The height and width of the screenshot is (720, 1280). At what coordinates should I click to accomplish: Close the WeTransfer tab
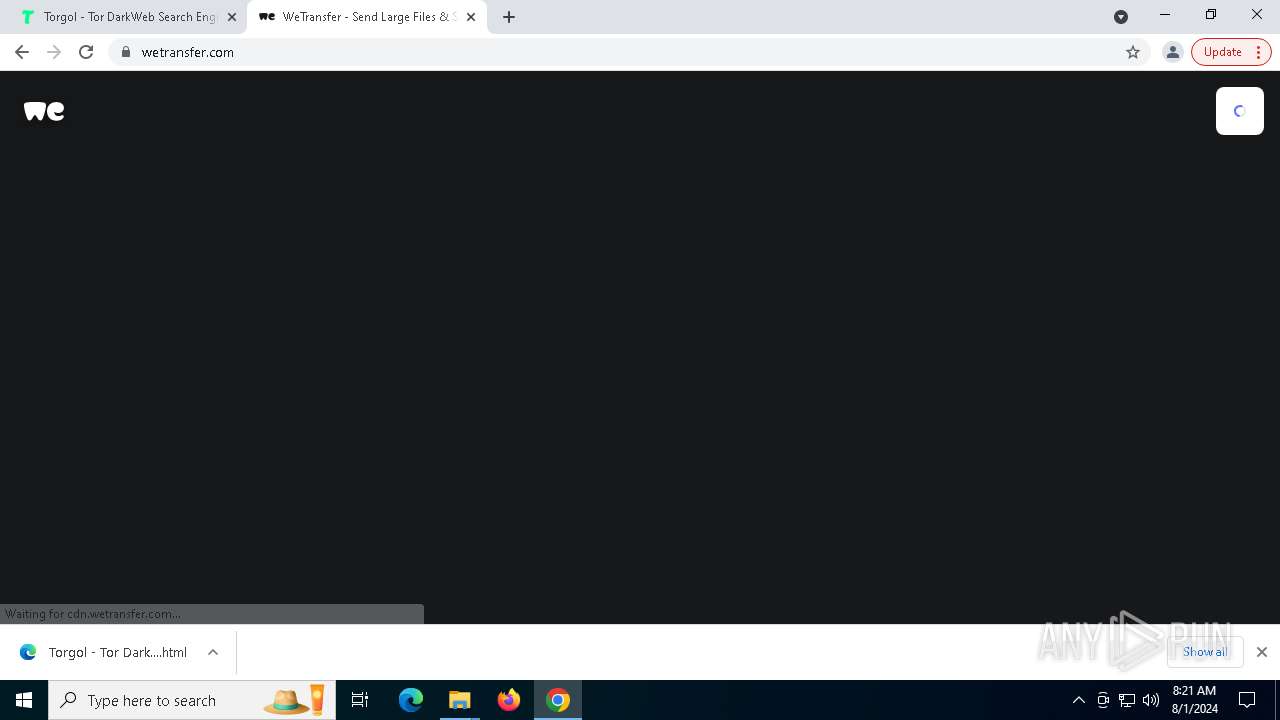471,17
